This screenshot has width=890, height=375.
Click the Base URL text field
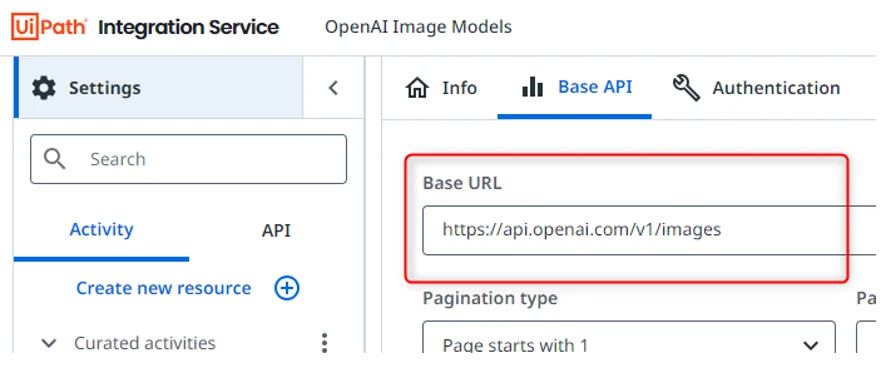click(x=650, y=230)
